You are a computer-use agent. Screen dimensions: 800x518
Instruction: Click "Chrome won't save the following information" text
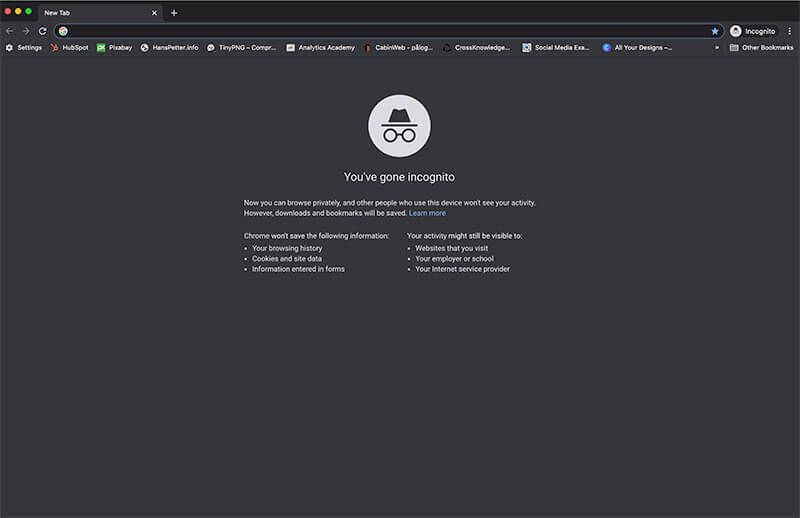[x=316, y=236]
